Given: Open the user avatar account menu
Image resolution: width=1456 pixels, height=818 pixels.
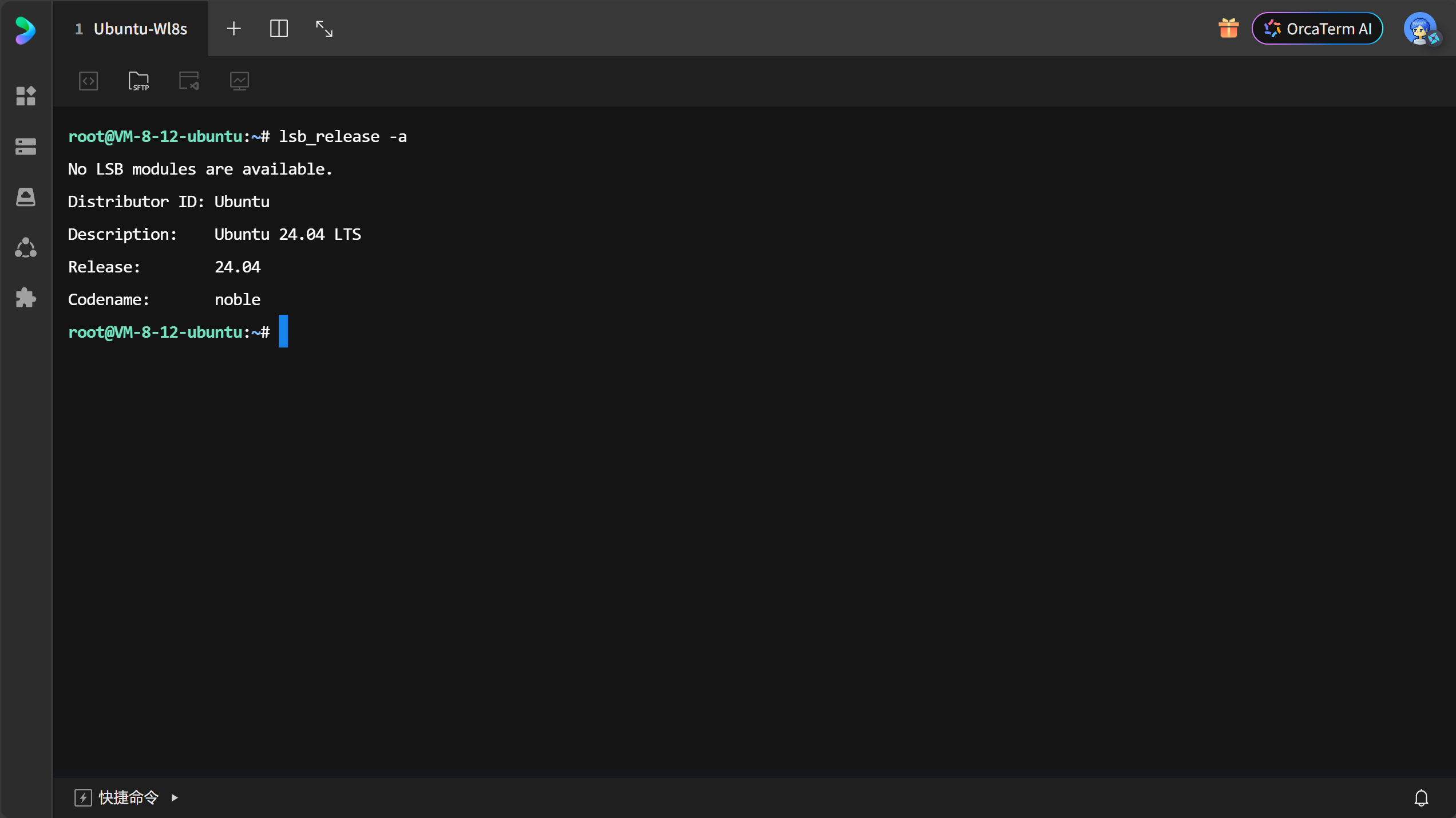Looking at the screenshot, I should [1421, 29].
